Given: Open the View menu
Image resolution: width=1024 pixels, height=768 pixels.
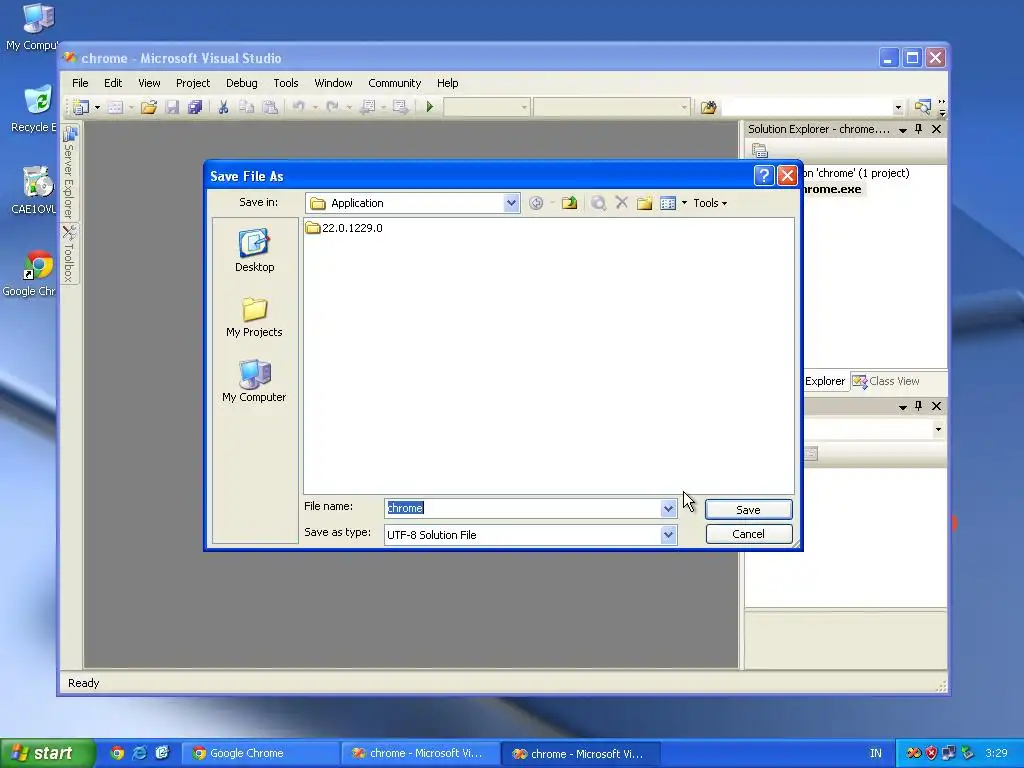Looking at the screenshot, I should [149, 83].
